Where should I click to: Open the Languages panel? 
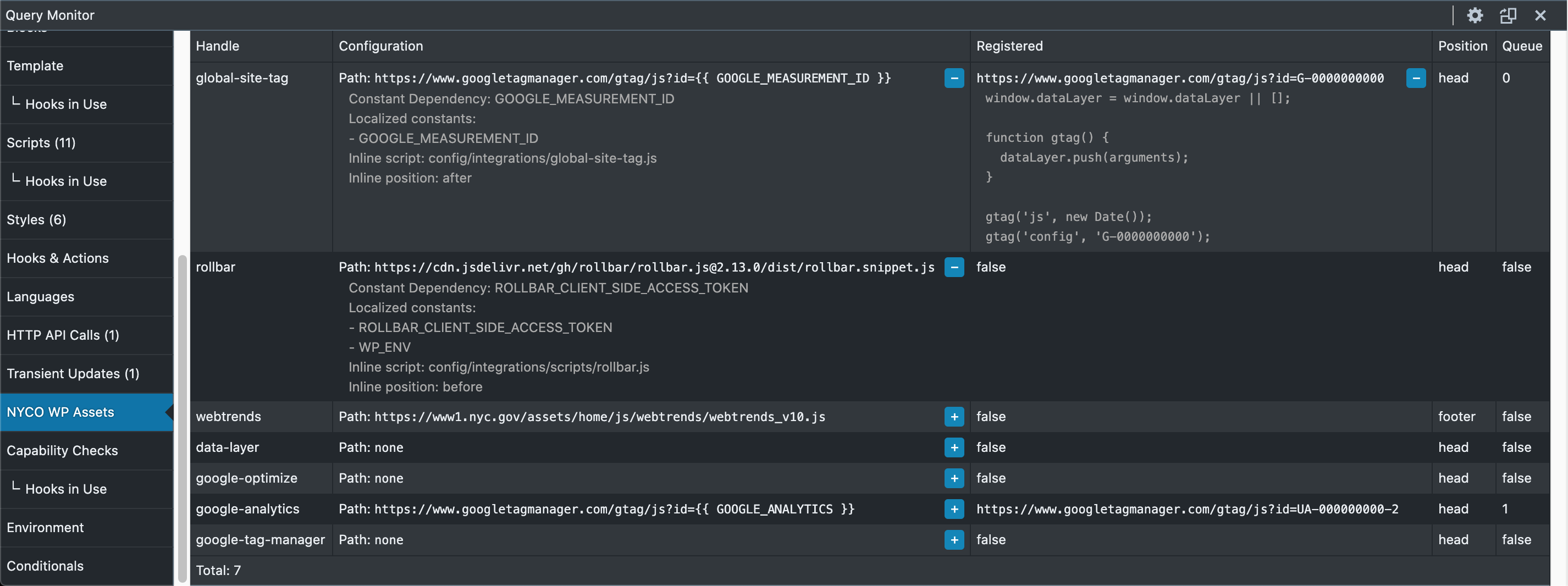[x=86, y=296]
